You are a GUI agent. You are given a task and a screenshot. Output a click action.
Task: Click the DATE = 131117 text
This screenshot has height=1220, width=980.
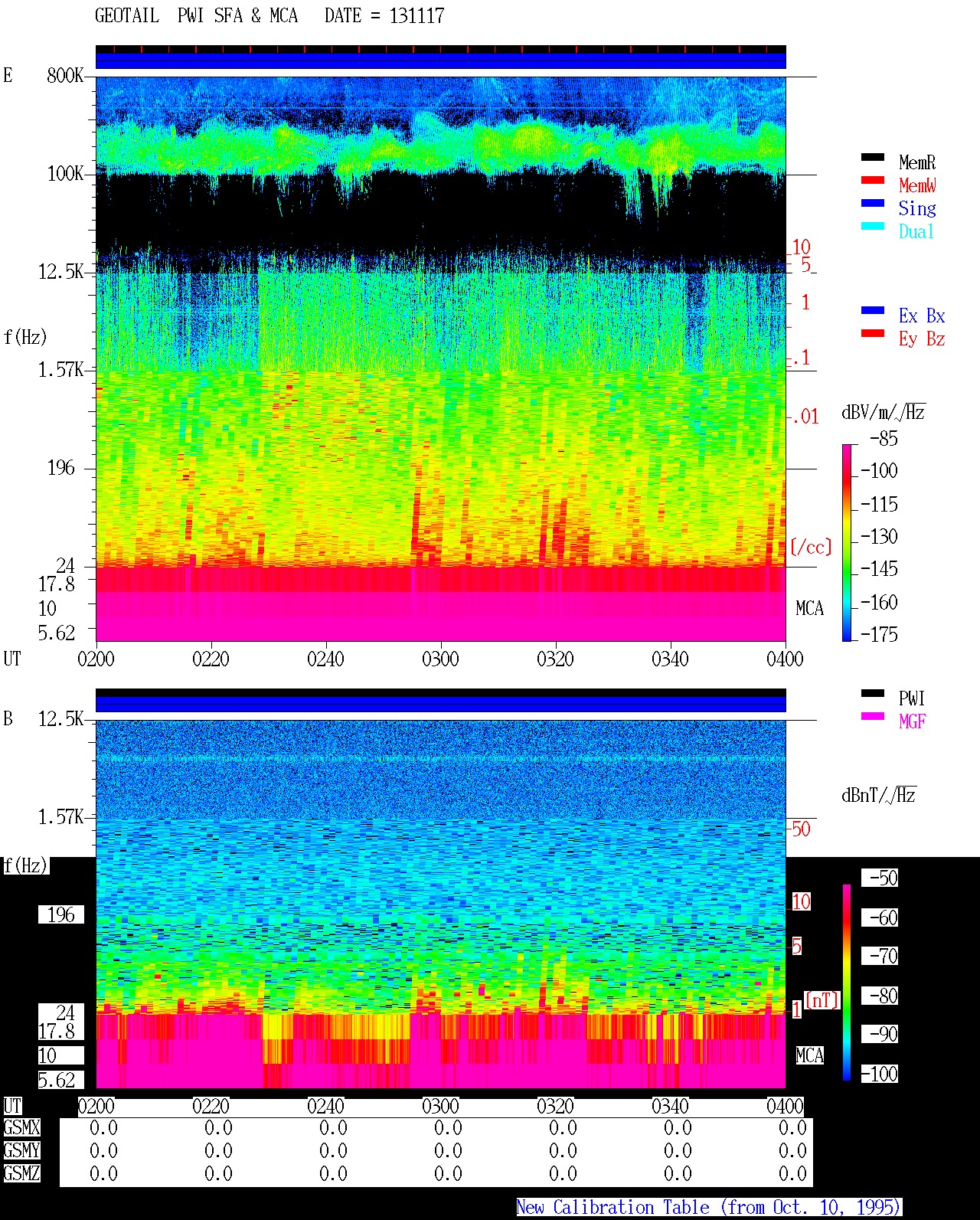coord(384,16)
